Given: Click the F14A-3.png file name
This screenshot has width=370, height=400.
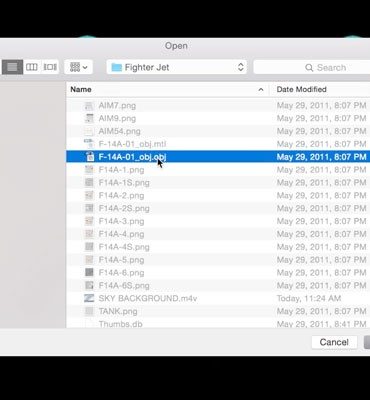Looking at the screenshot, I should [x=121, y=221].
